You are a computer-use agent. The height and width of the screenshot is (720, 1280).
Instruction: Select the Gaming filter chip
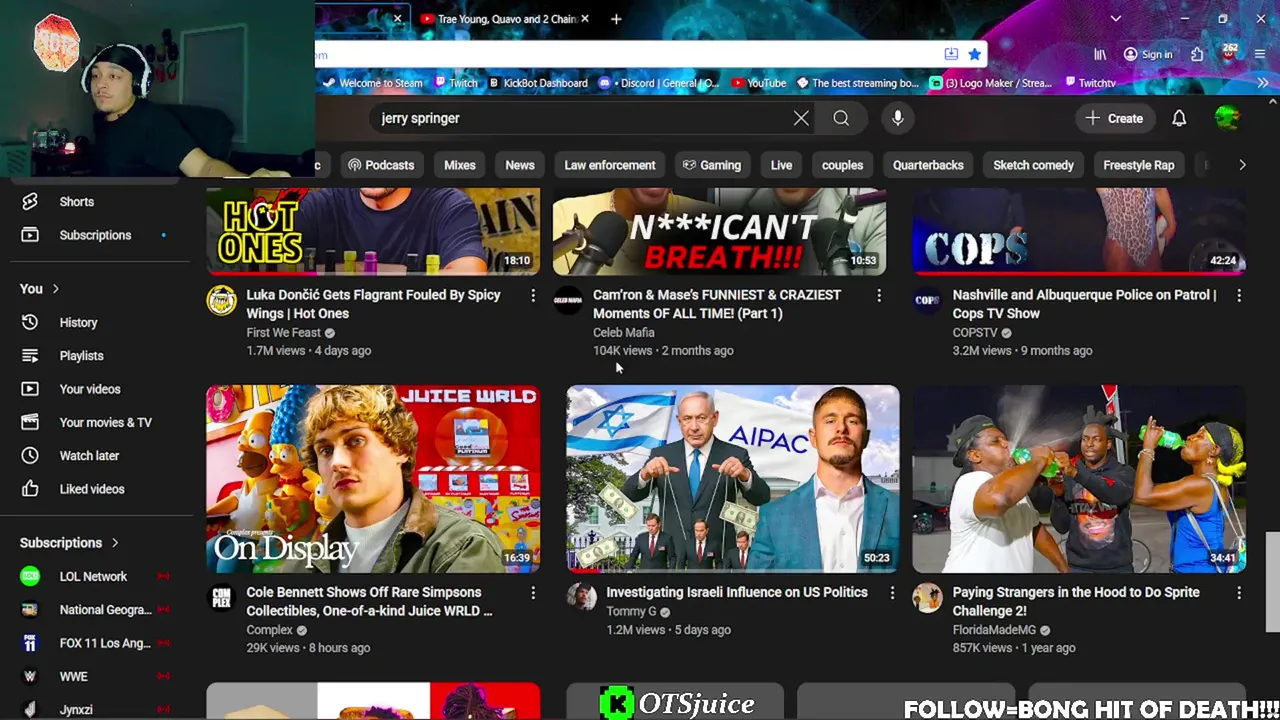(711, 165)
